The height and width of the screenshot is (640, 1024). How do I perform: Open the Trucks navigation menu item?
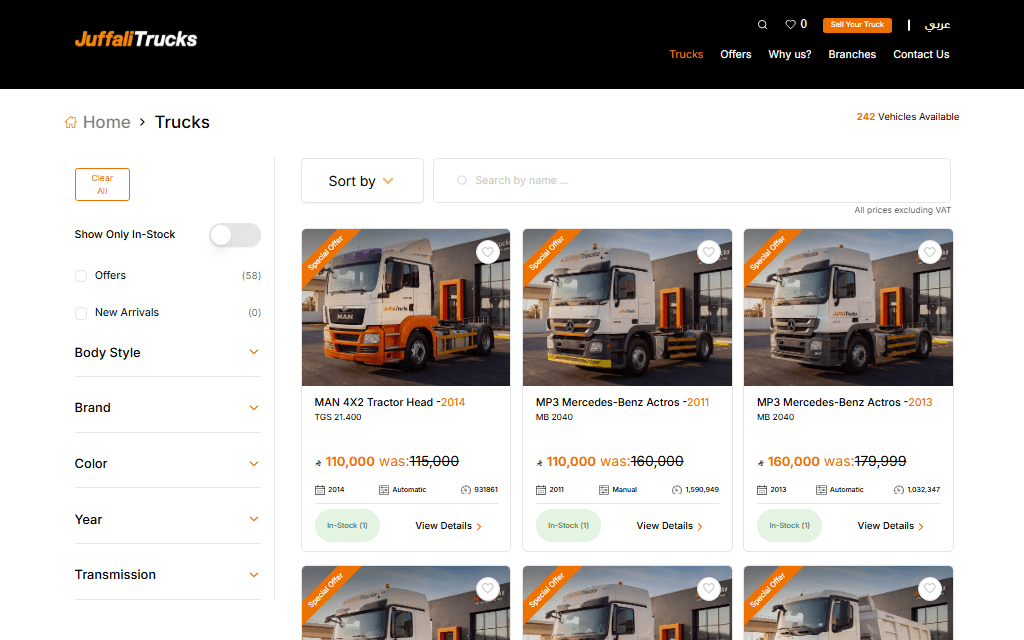click(x=686, y=54)
